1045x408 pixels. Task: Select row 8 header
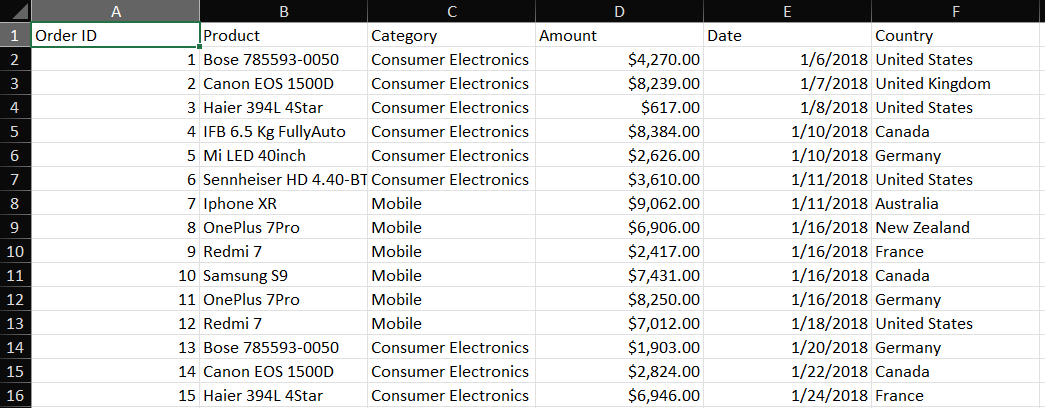point(15,203)
